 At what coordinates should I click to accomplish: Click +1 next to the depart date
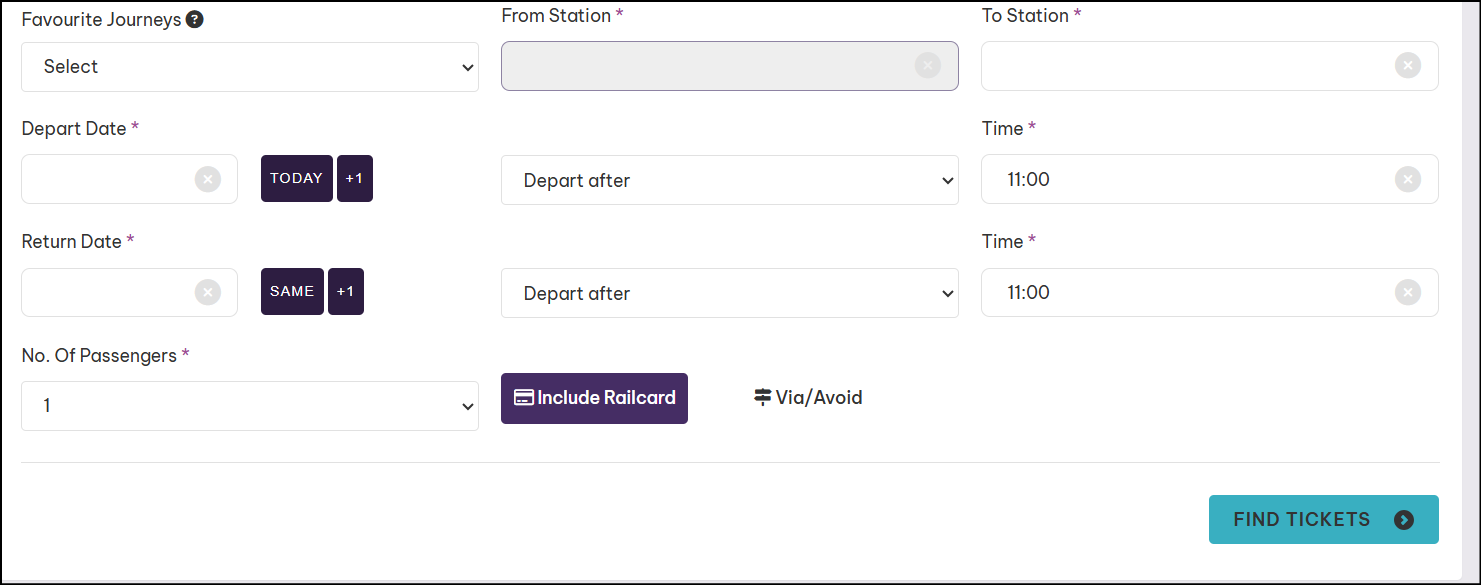pyautogui.click(x=355, y=178)
